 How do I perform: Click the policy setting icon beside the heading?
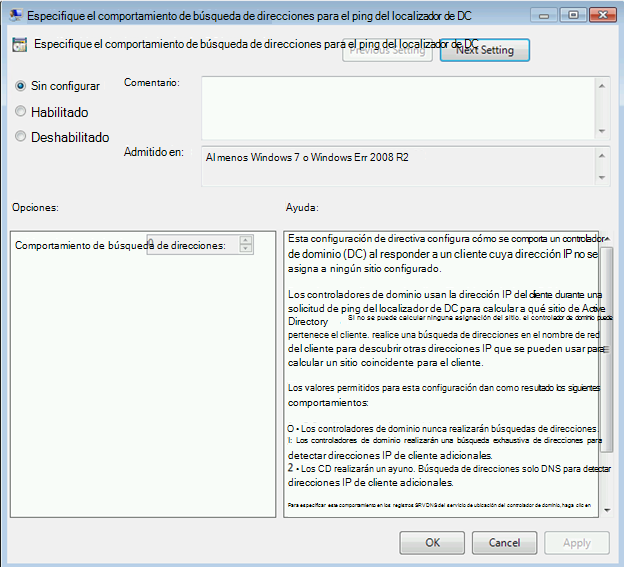19,45
